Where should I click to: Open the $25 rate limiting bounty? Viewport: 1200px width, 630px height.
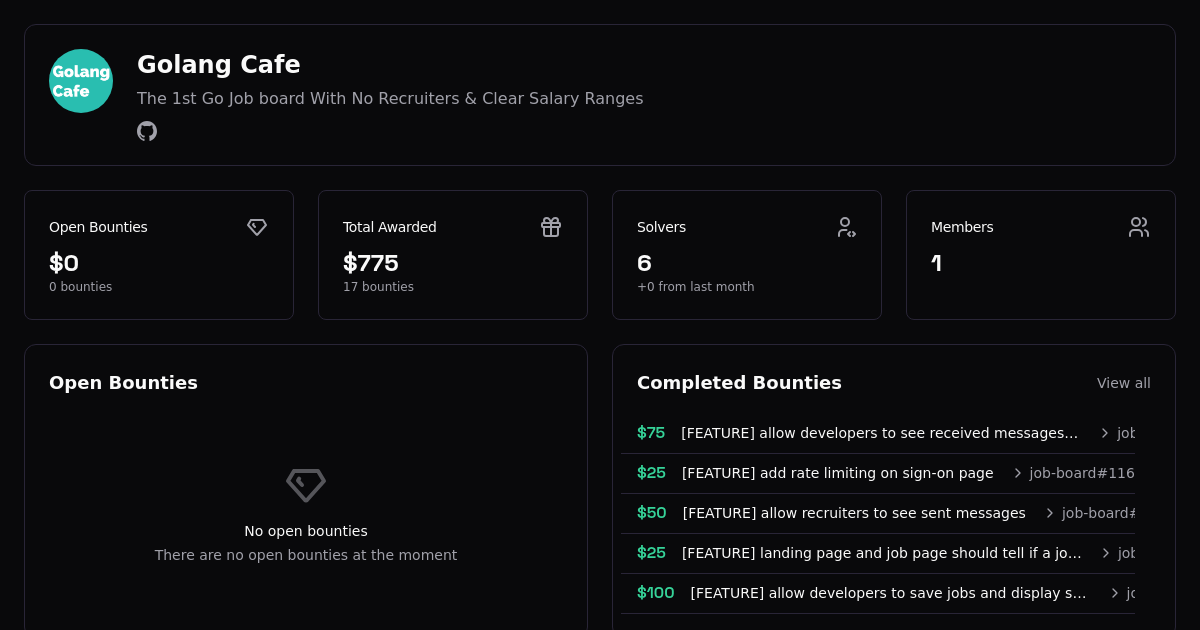(837, 473)
